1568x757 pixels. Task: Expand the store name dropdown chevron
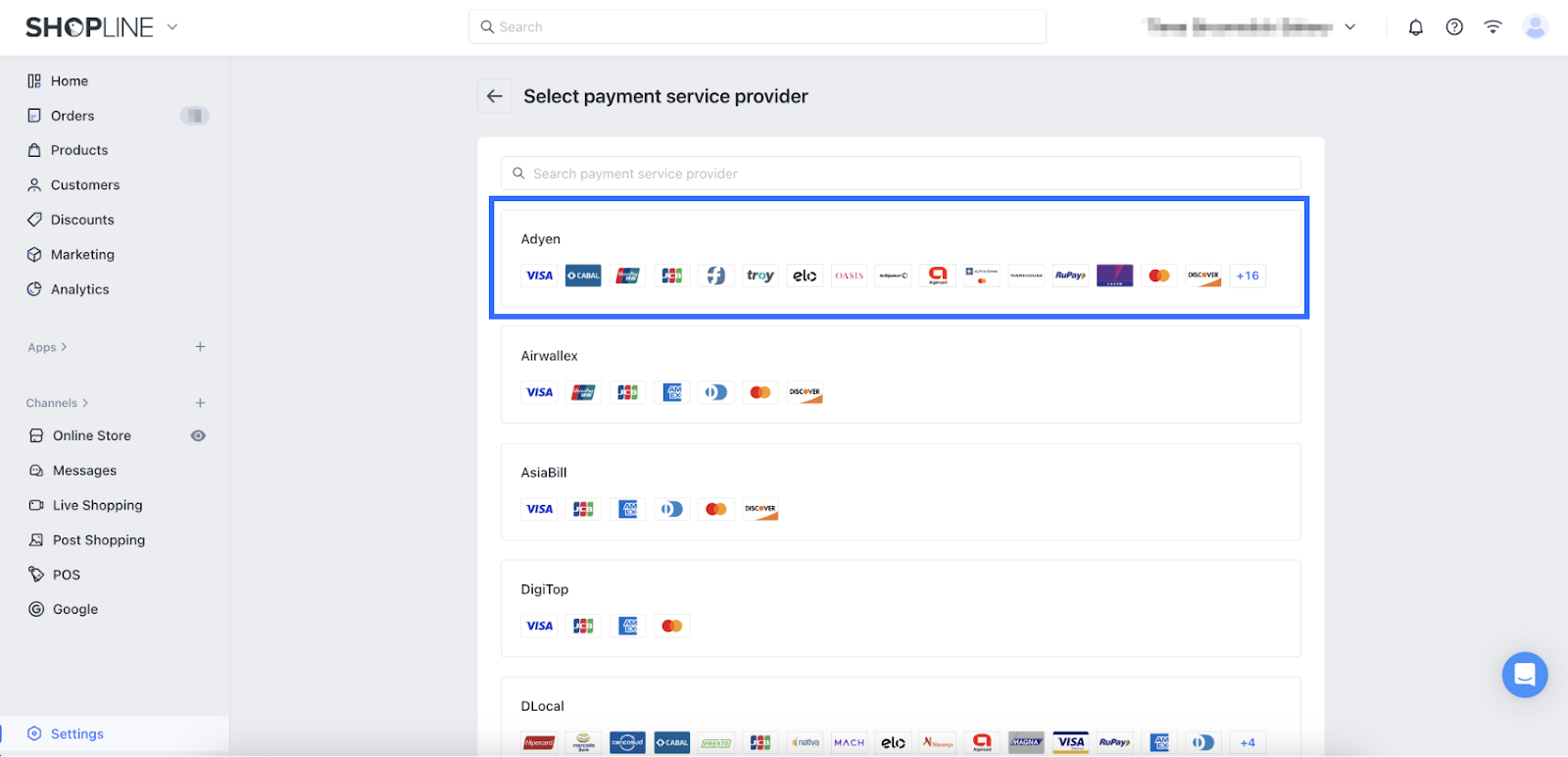point(1349,27)
